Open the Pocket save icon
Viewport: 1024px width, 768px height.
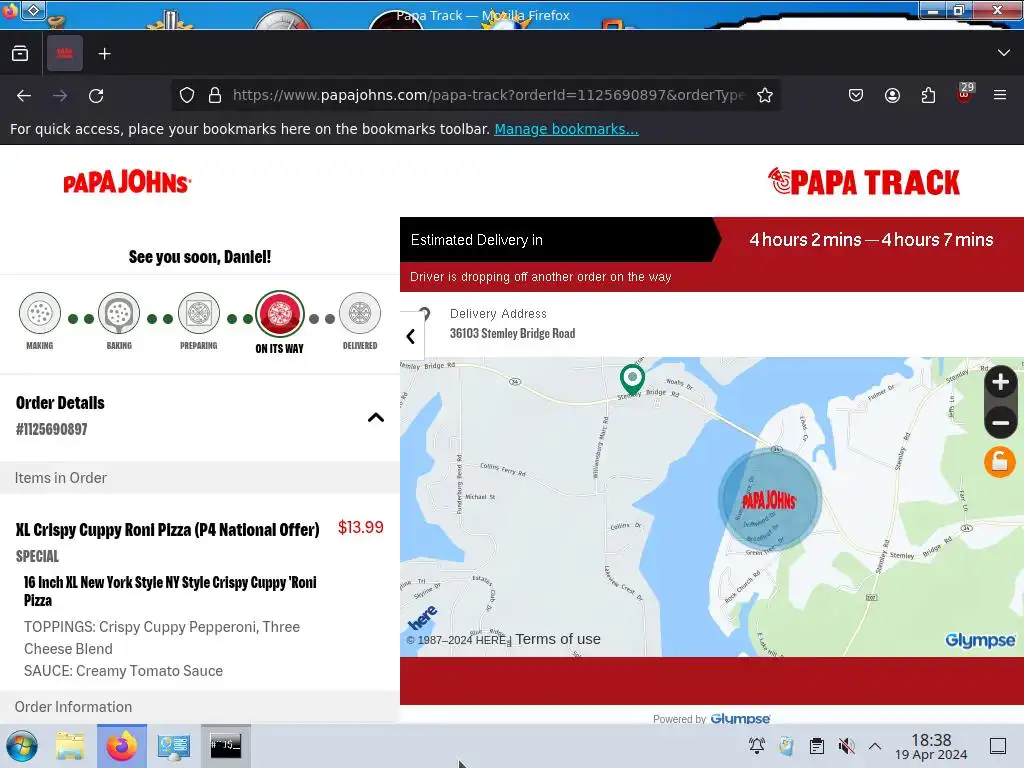click(856, 95)
